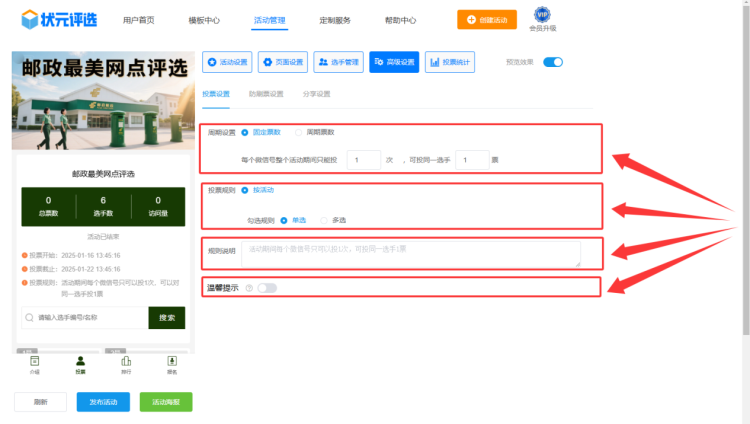Switch to the 分享设置 tab
Image resolution: width=750 pixels, height=424 pixels.
click(x=316, y=94)
